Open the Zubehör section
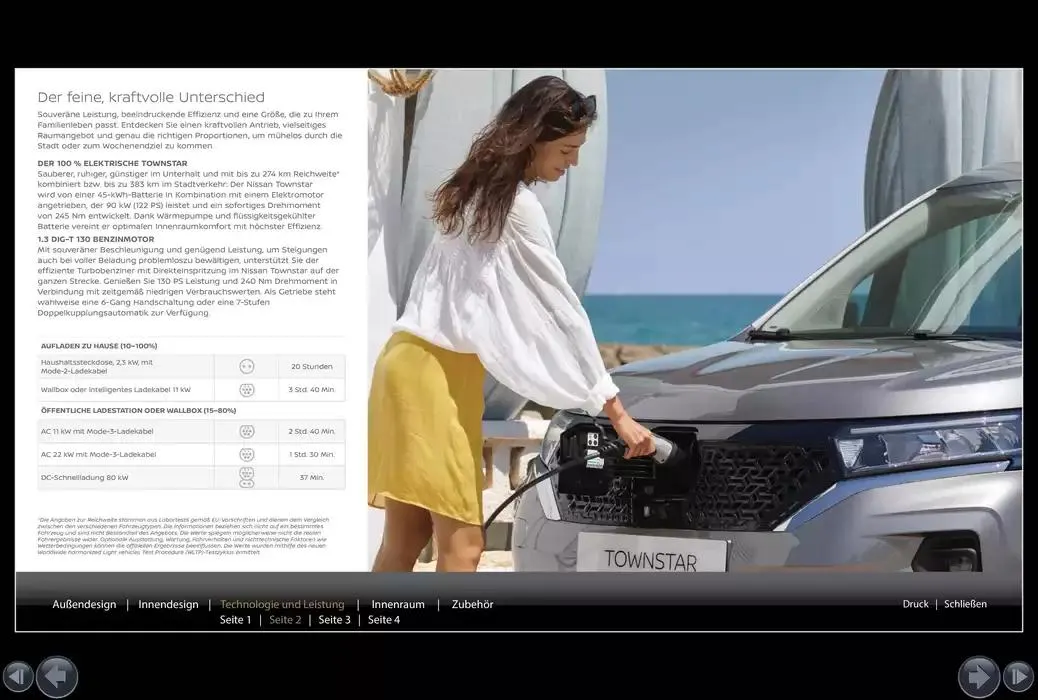Image resolution: width=1038 pixels, height=700 pixels. [x=472, y=604]
